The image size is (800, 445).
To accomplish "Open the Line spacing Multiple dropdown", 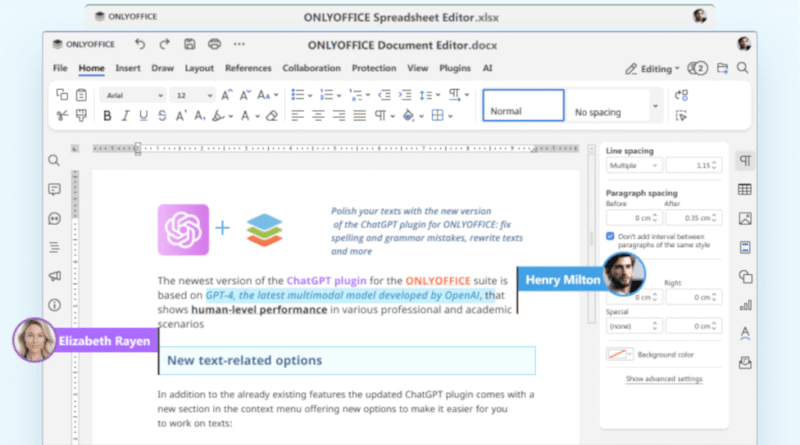I will coord(633,164).
